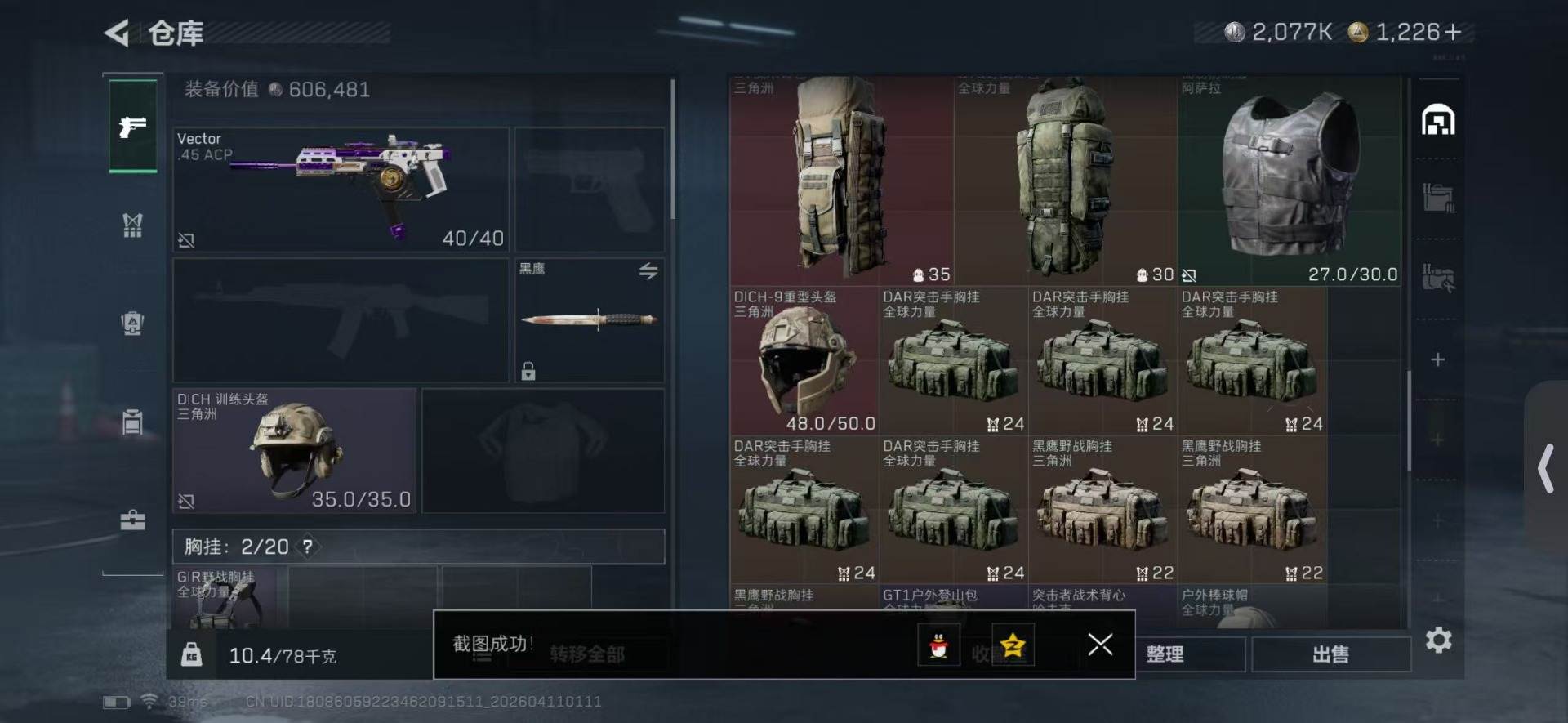Click the 出售 sell button

1330,654
